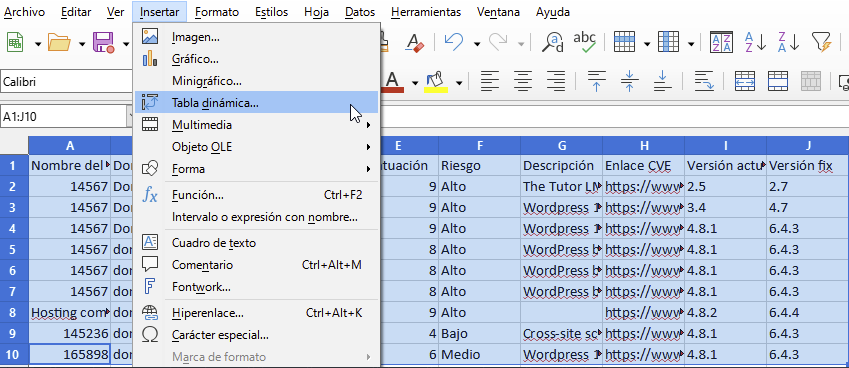Open dropdown arrow next to New icon
The image size is (849, 368).
(38, 43)
